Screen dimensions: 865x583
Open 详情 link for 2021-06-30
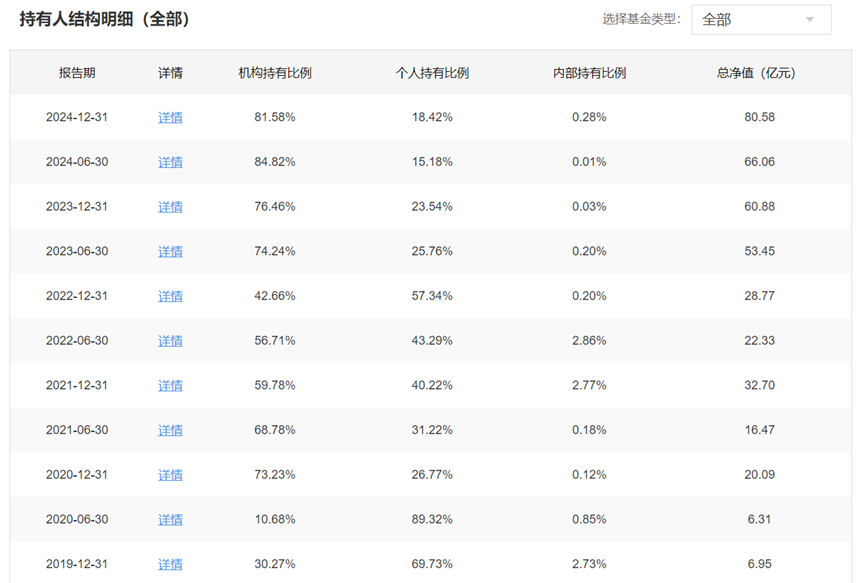[x=170, y=430]
